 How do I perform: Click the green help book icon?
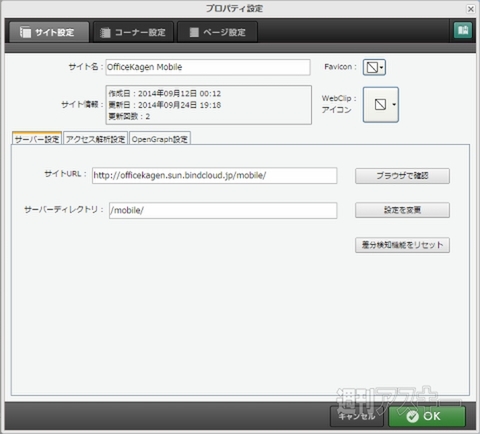click(463, 30)
